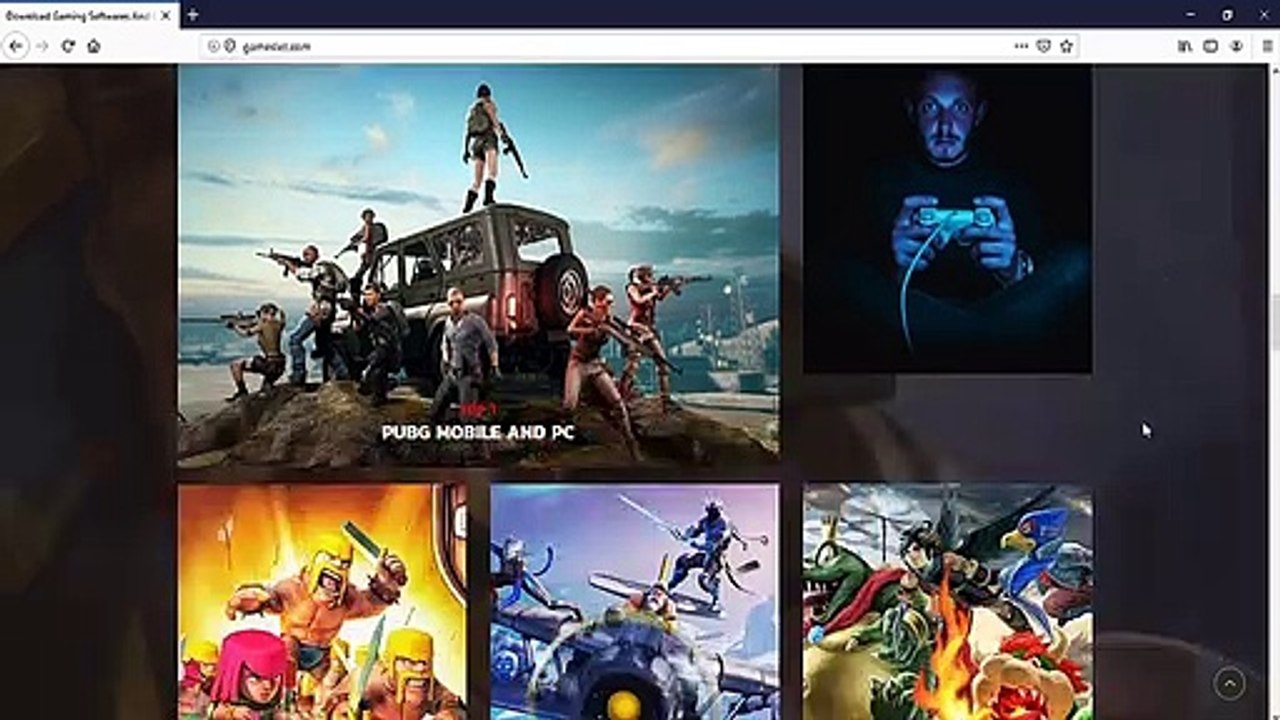Screen dimensions: 1280x720
Task: Open the gamer holding controller thumbnail
Action: (947, 219)
